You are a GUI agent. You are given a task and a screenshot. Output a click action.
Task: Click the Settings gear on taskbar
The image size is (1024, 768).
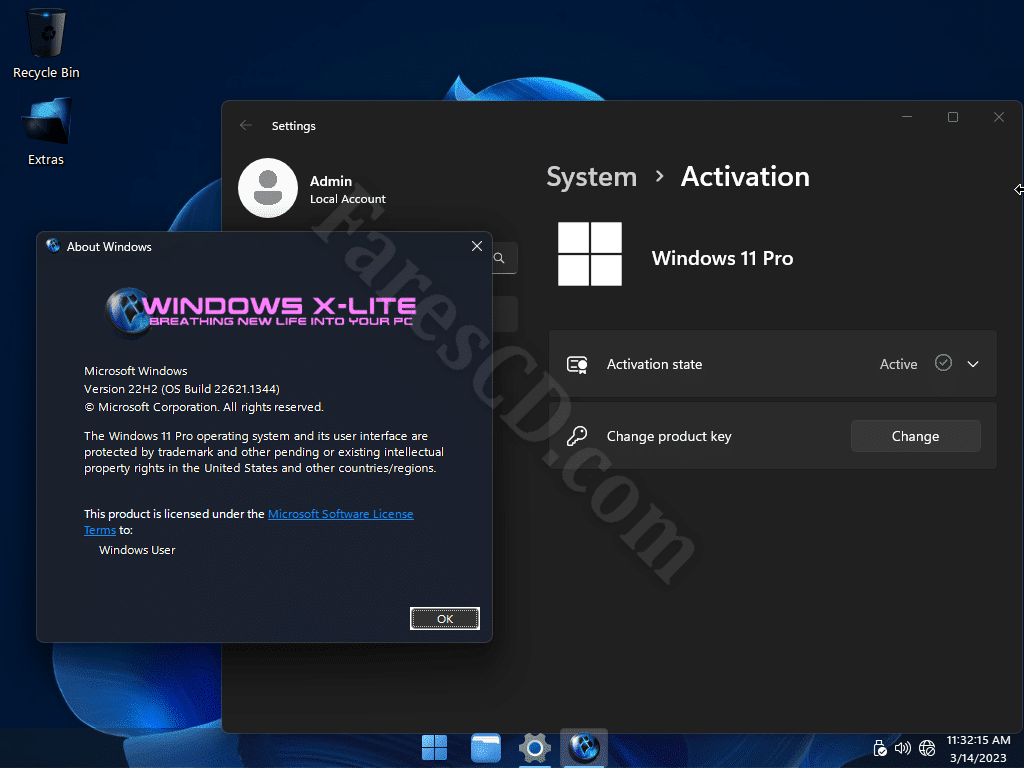click(x=535, y=748)
